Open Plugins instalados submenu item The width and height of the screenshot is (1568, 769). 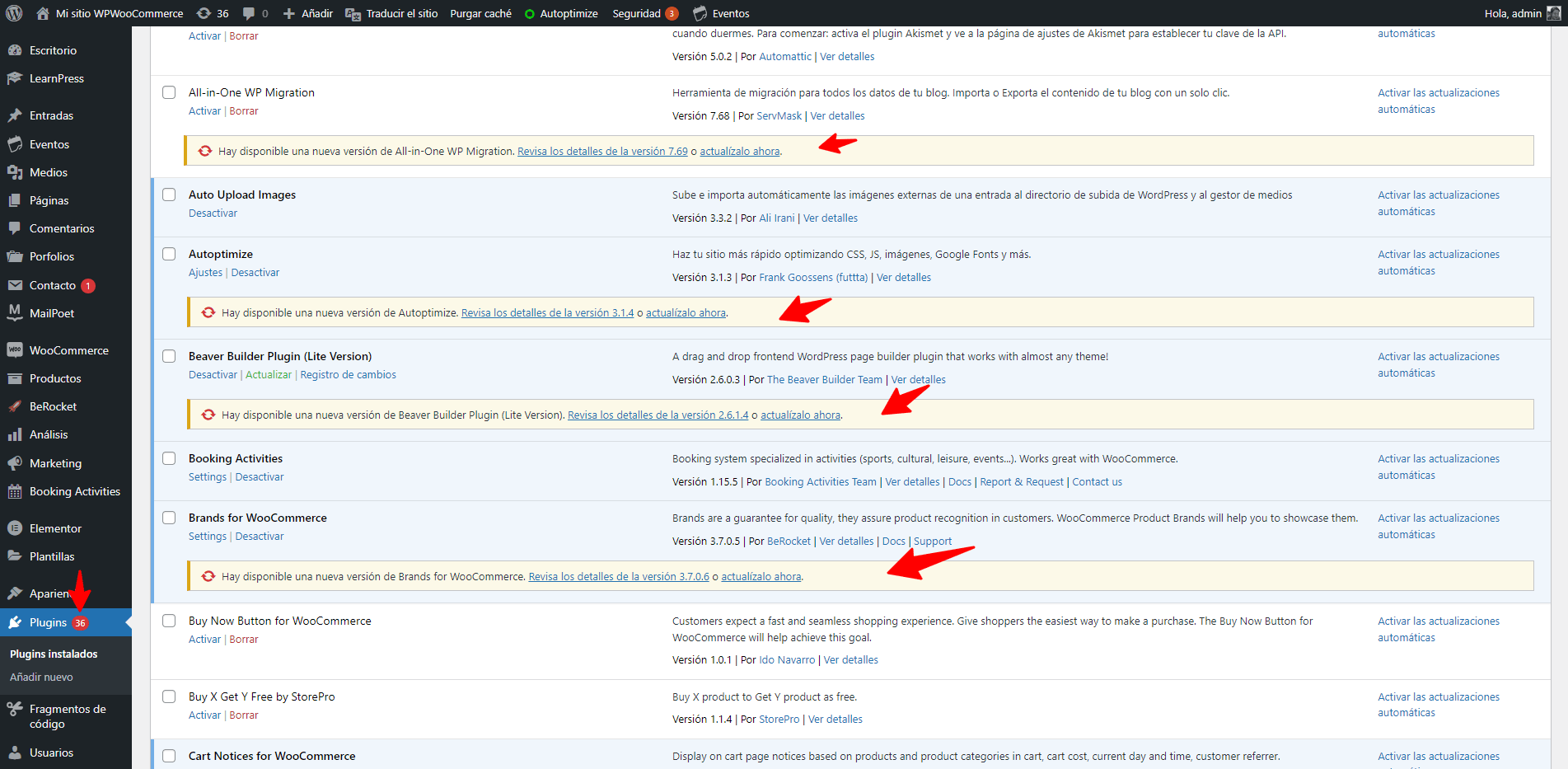coord(54,654)
